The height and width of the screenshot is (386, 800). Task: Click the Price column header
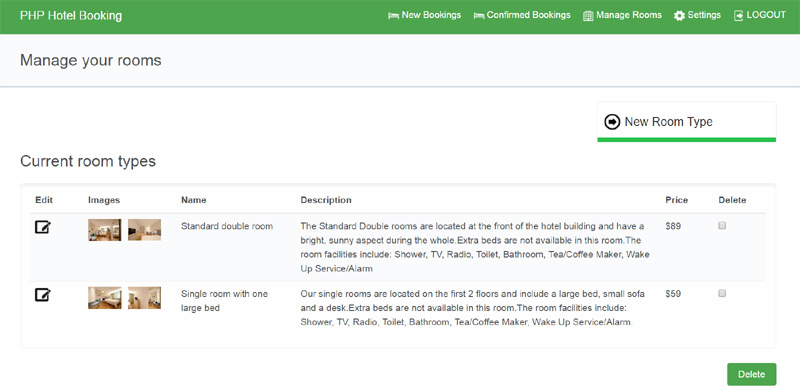click(x=677, y=200)
